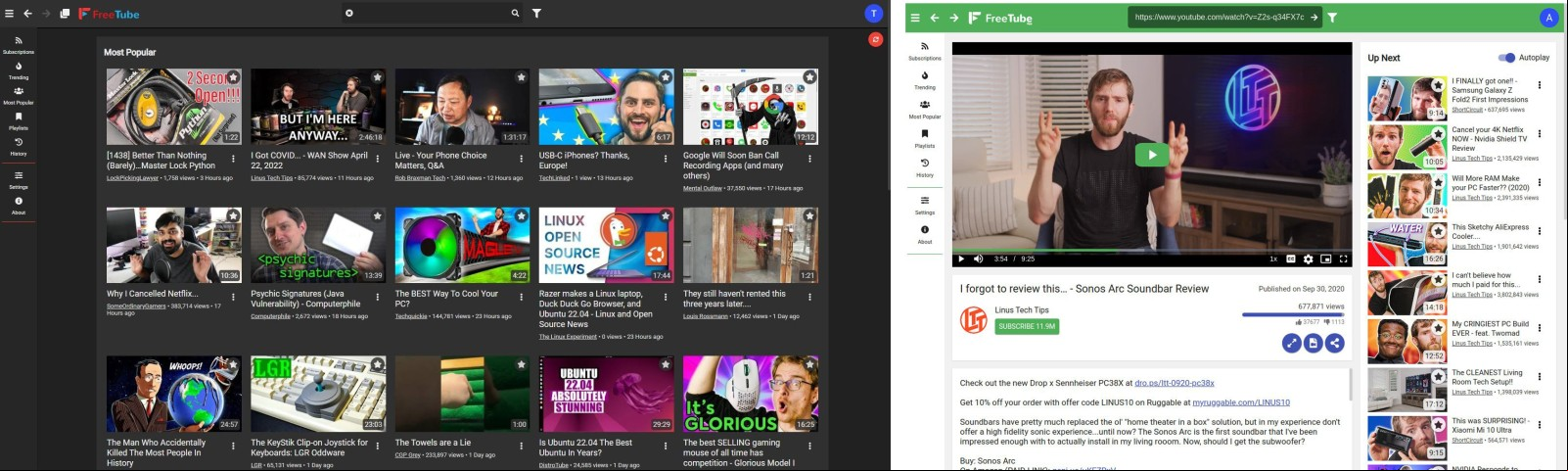
Task: Open About in dark window sidebar
Action: click(19, 205)
